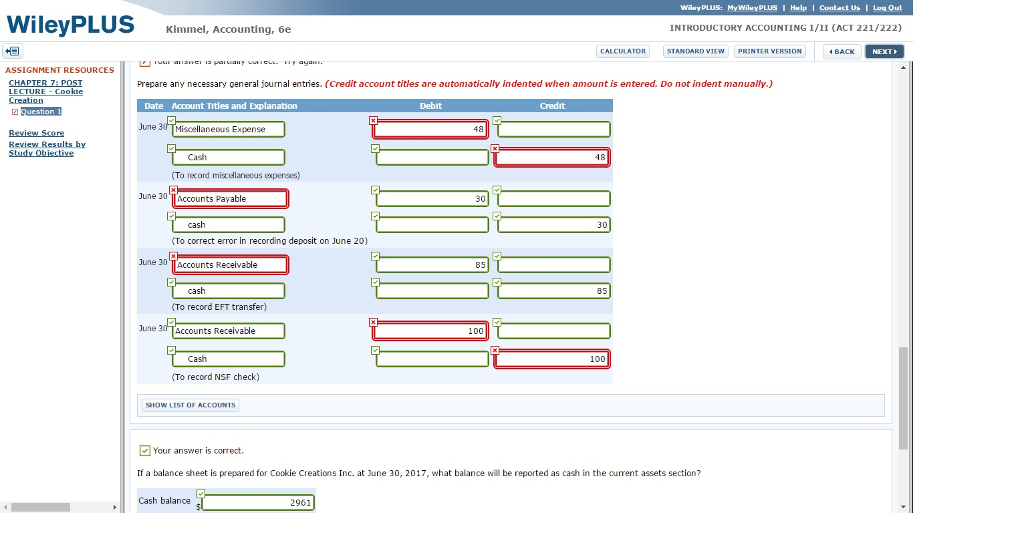This screenshot has width=1024, height=557.
Task: Select Question 1 in assignment sidebar
Action: tap(40, 111)
